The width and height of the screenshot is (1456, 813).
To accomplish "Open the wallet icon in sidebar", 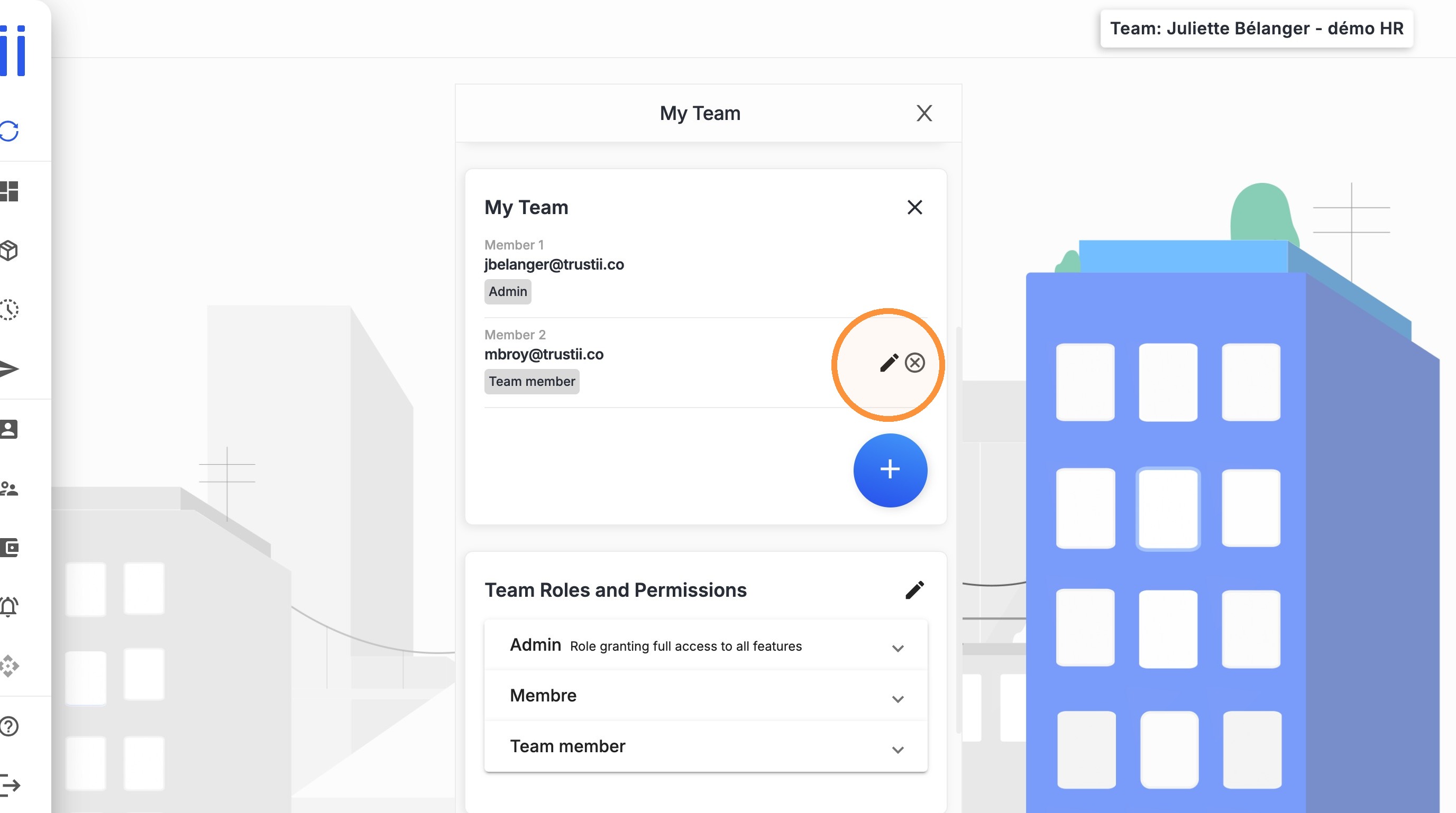I will coord(9,548).
